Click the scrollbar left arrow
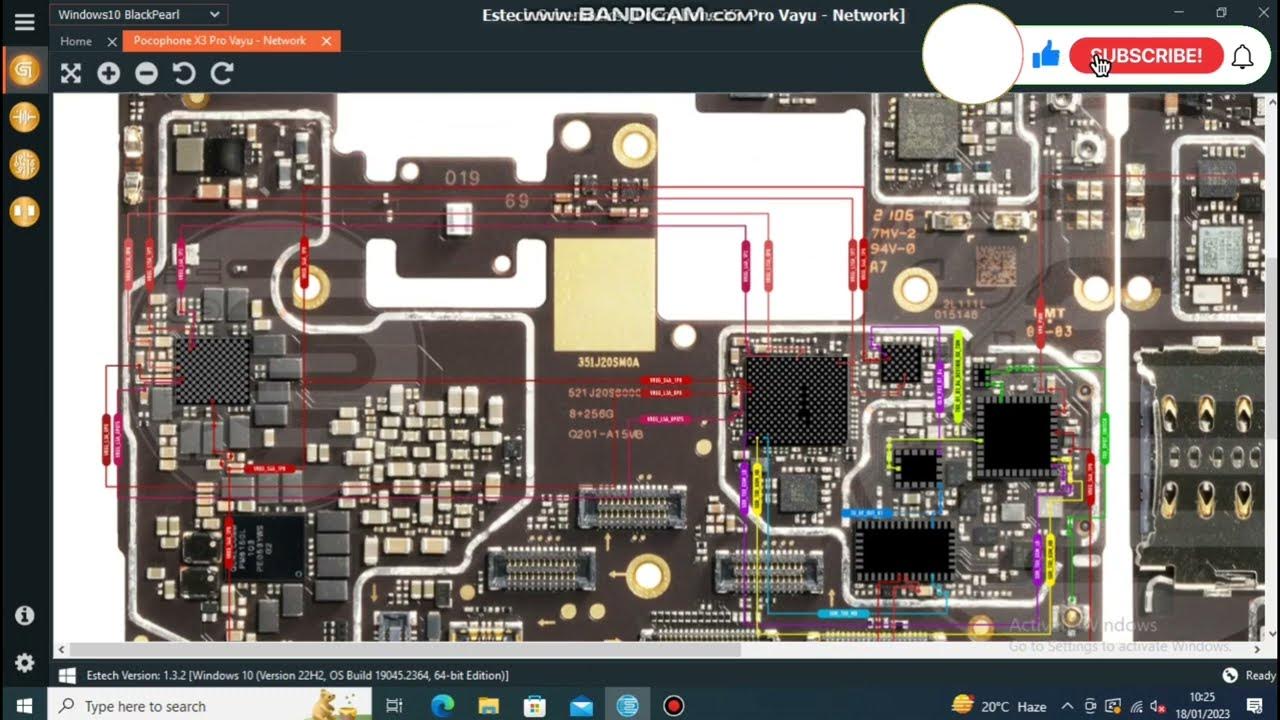Screen dimensions: 1280x720 pos(60,650)
